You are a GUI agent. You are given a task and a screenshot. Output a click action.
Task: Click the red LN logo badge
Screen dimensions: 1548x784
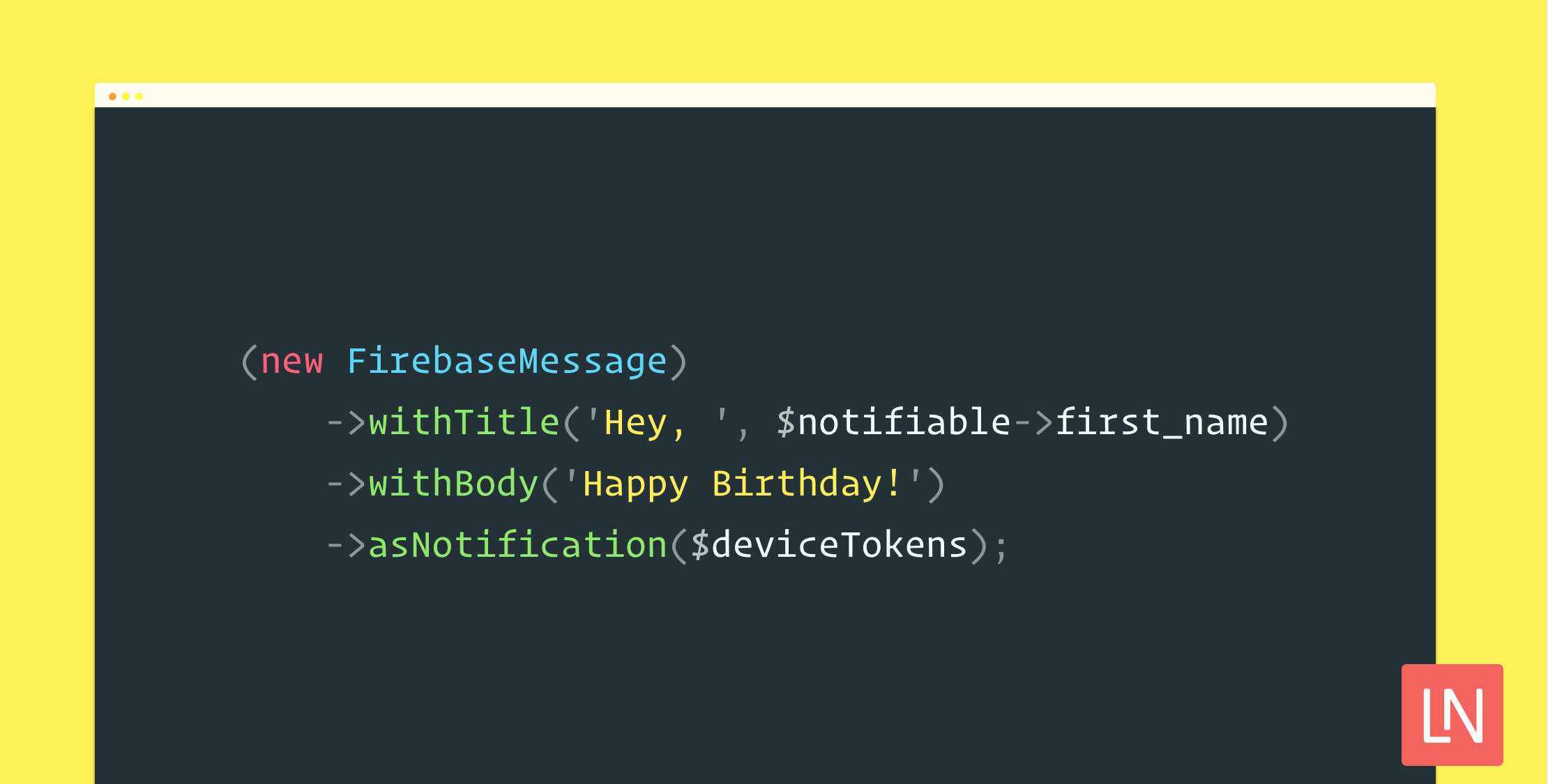1452,714
